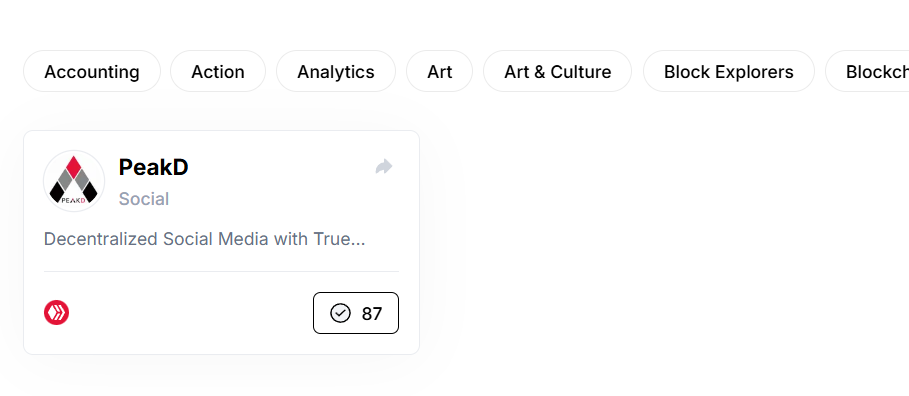The width and height of the screenshot is (909, 396).
Task: Open the PeakD round logo image
Action: click(x=74, y=181)
